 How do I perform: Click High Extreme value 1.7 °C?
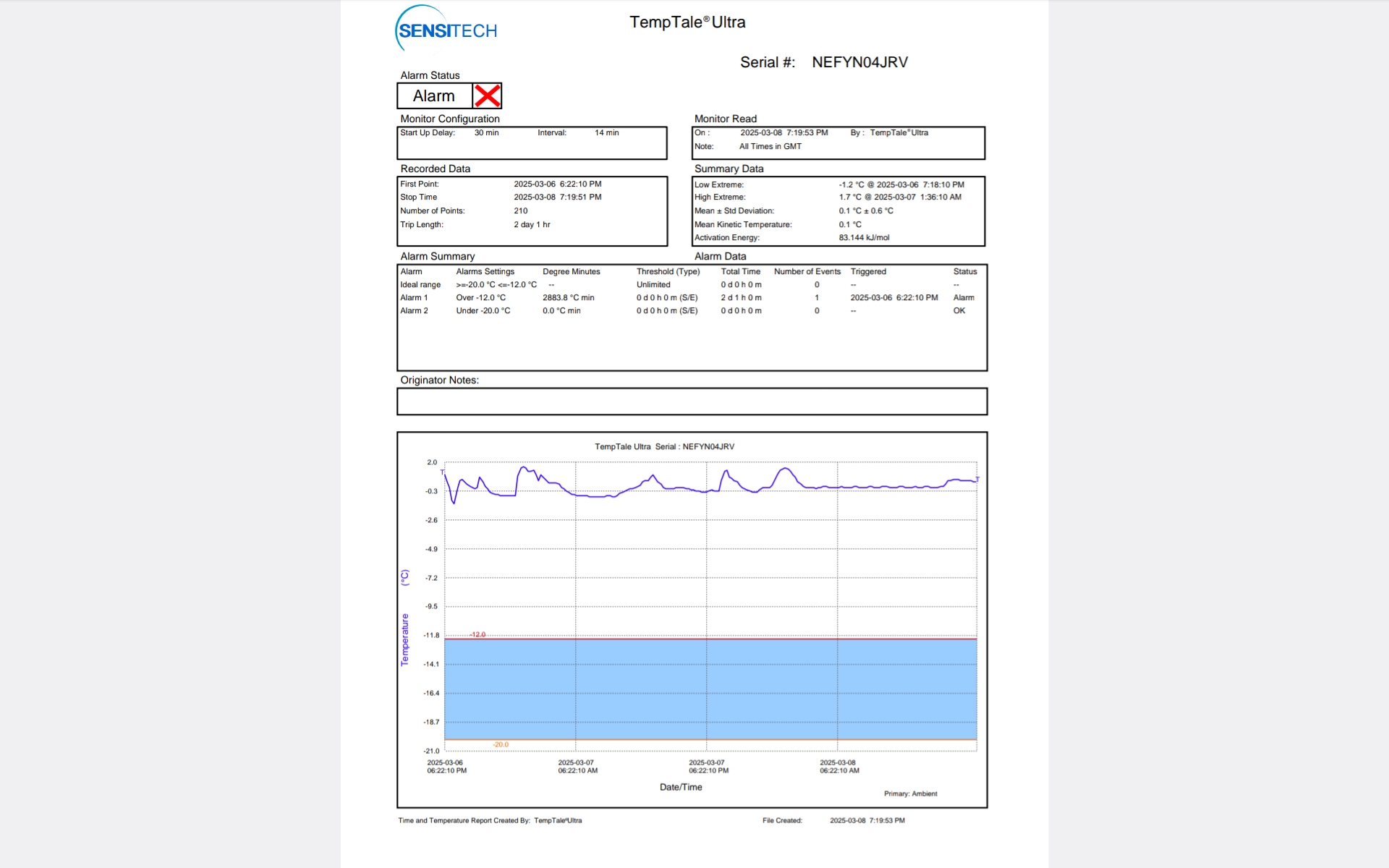coord(850,197)
